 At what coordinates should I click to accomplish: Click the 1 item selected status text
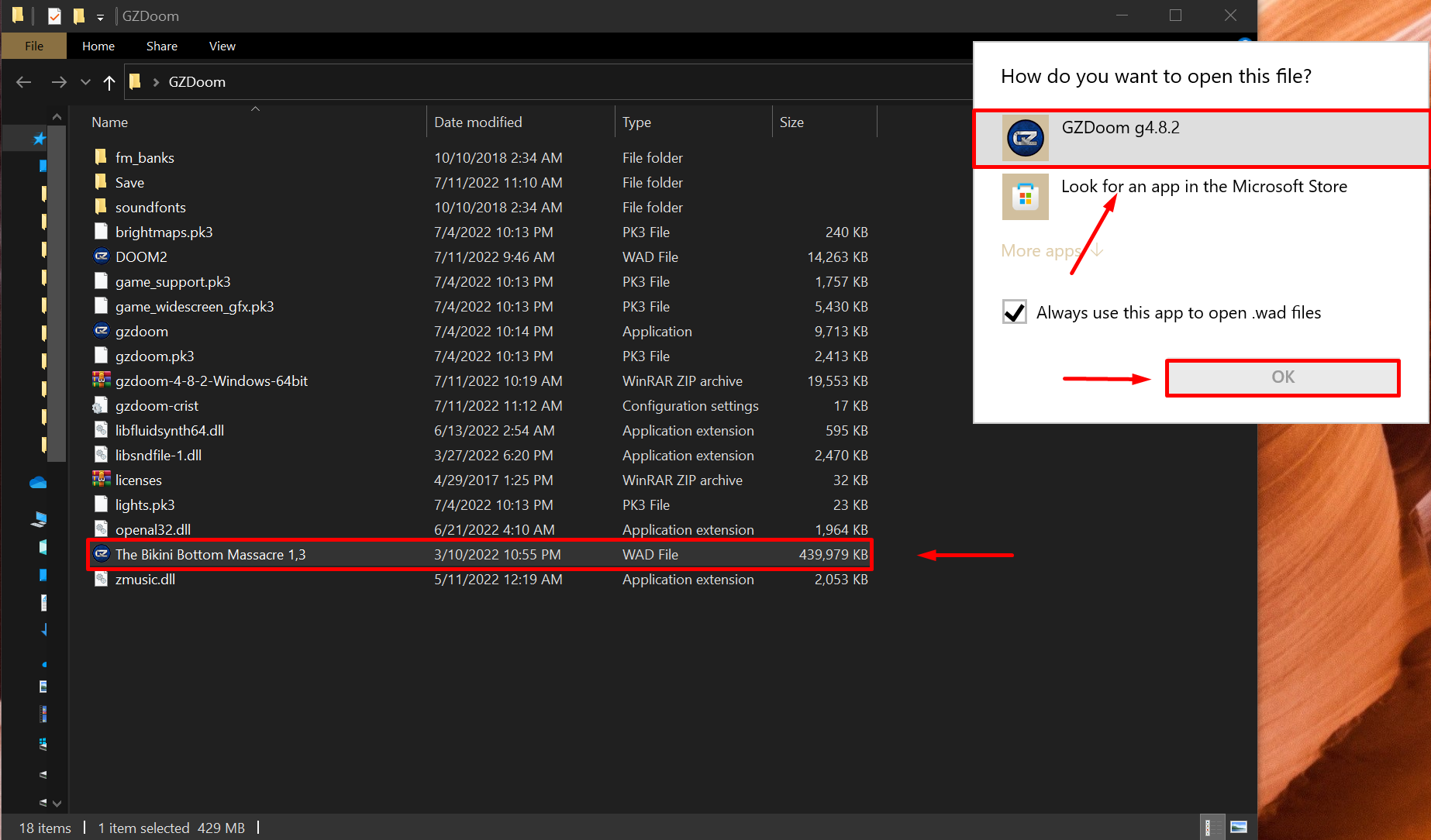143,828
